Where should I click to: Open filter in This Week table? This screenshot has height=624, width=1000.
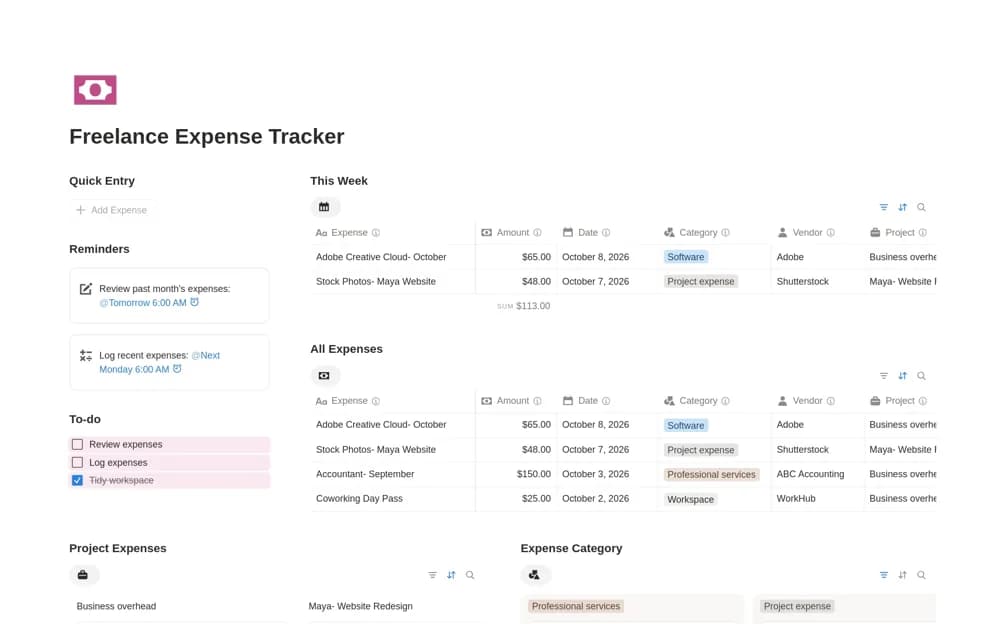883,207
